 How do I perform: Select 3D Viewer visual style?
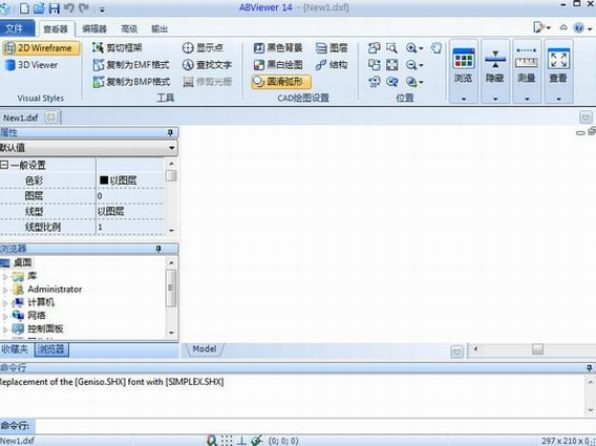click(x=31, y=65)
